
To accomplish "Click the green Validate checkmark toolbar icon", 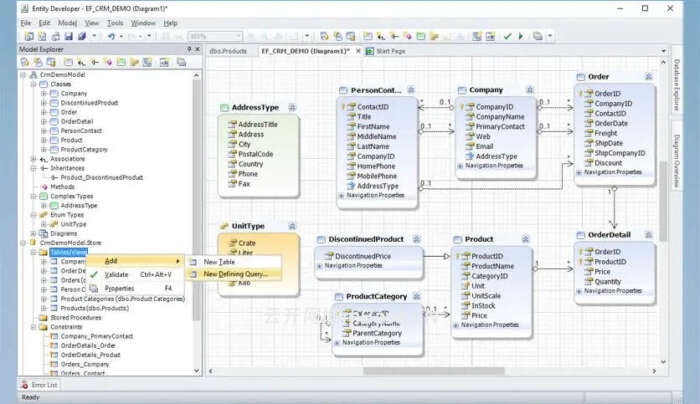I will click(507, 36).
